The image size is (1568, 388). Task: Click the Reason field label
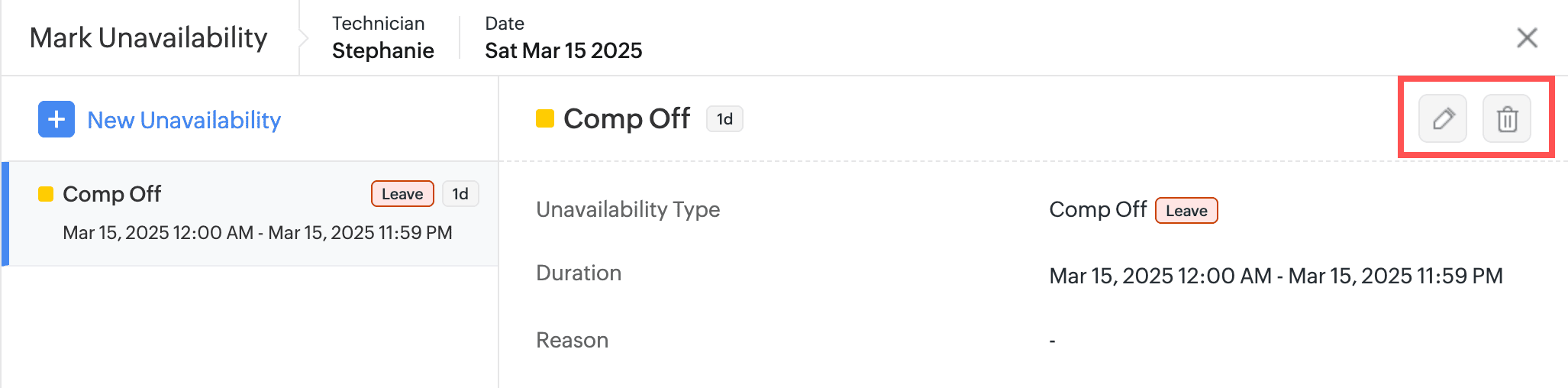click(x=572, y=340)
